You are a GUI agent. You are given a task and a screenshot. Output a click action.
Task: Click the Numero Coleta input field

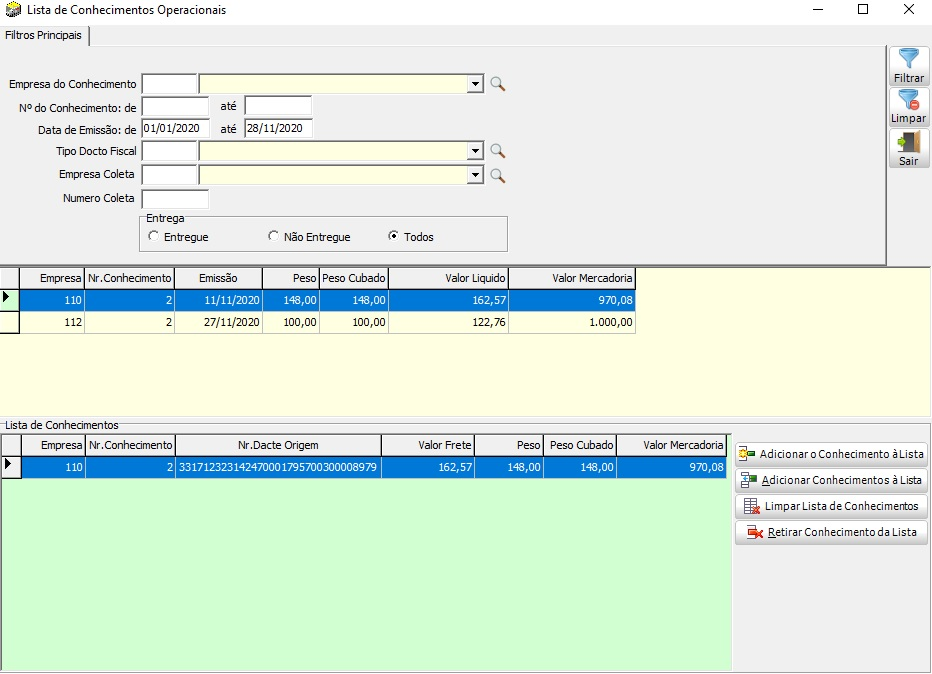pyautogui.click(x=175, y=199)
